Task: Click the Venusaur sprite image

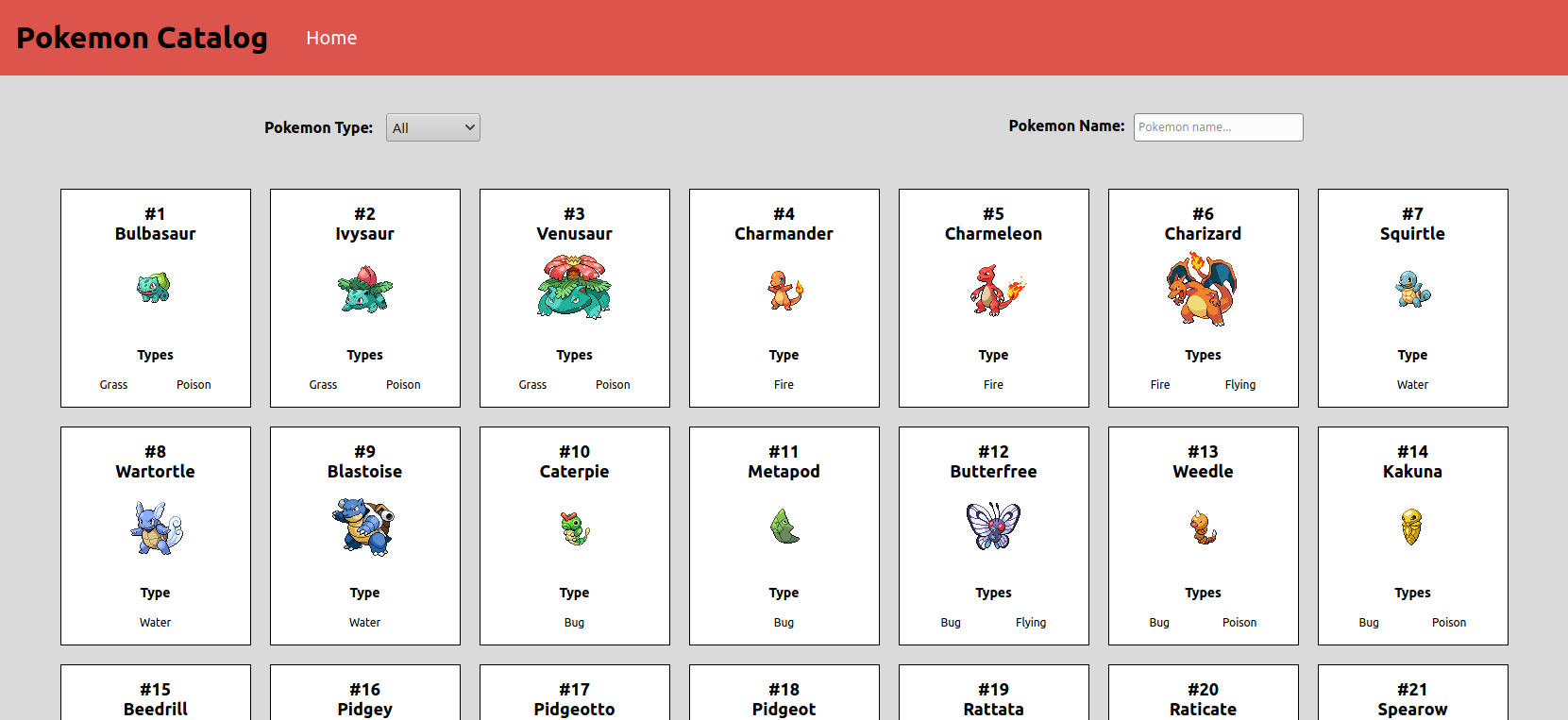Action: coord(574,288)
